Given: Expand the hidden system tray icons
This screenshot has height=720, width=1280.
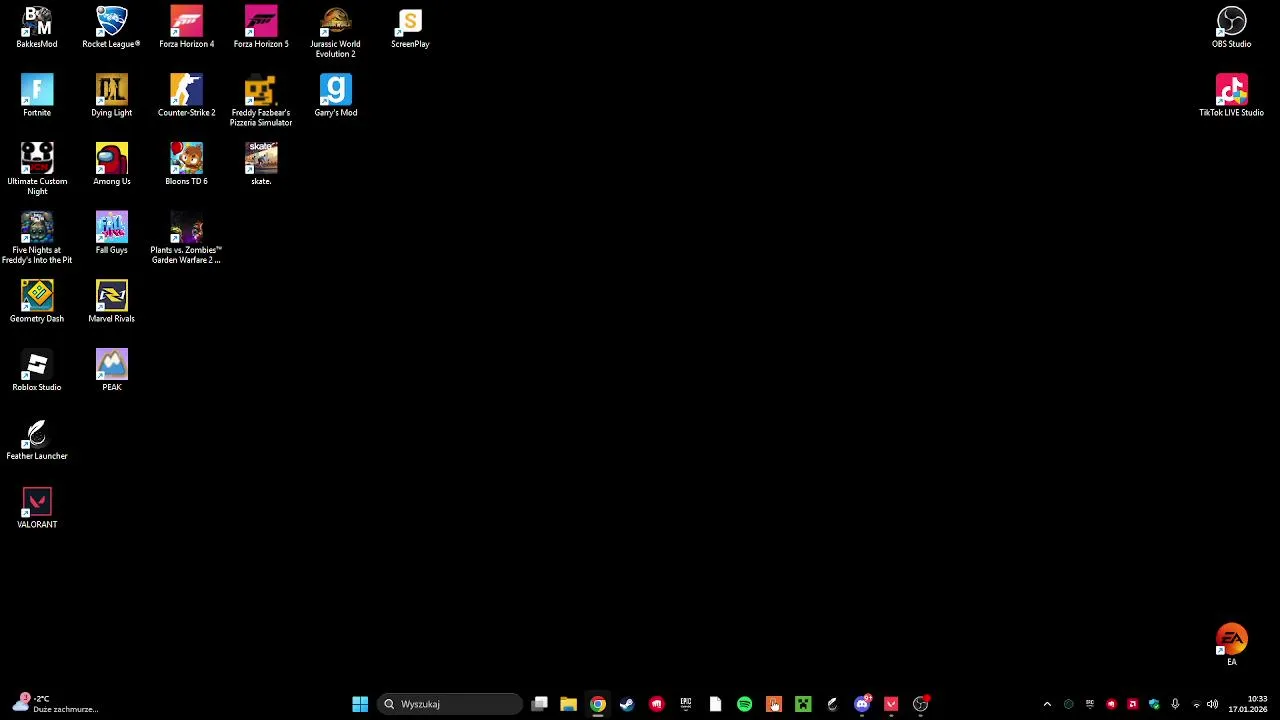Looking at the screenshot, I should [x=1047, y=704].
